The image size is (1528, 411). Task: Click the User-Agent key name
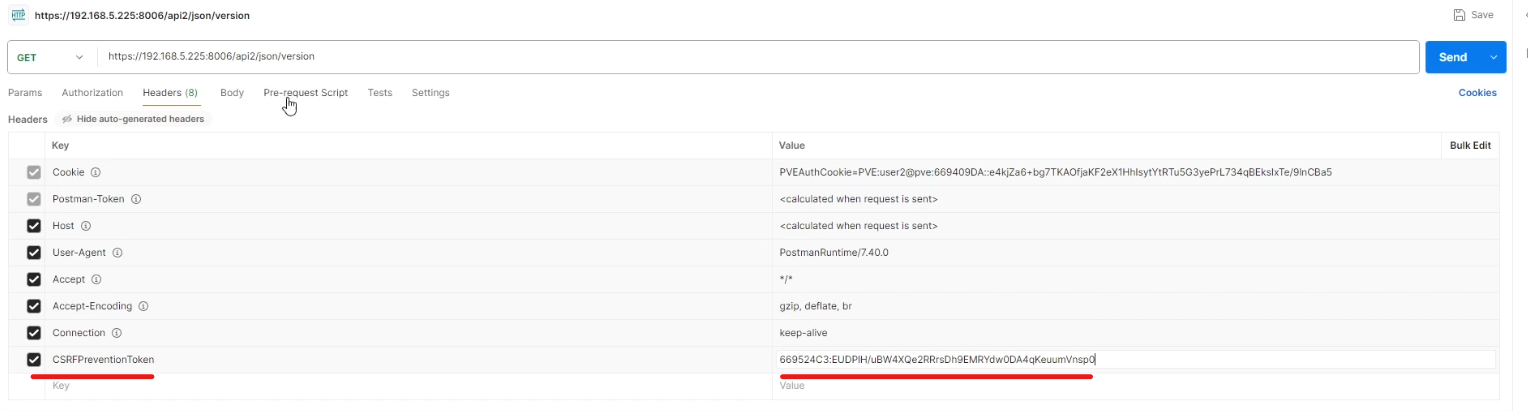(80, 253)
